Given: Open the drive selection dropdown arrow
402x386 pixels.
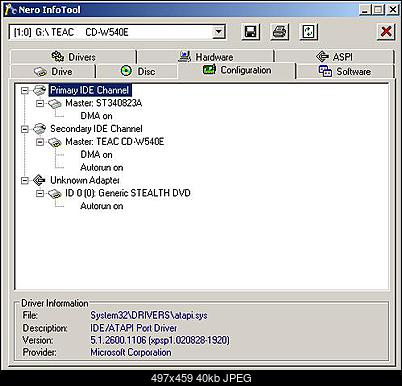Looking at the screenshot, I should pyautogui.click(x=218, y=32).
